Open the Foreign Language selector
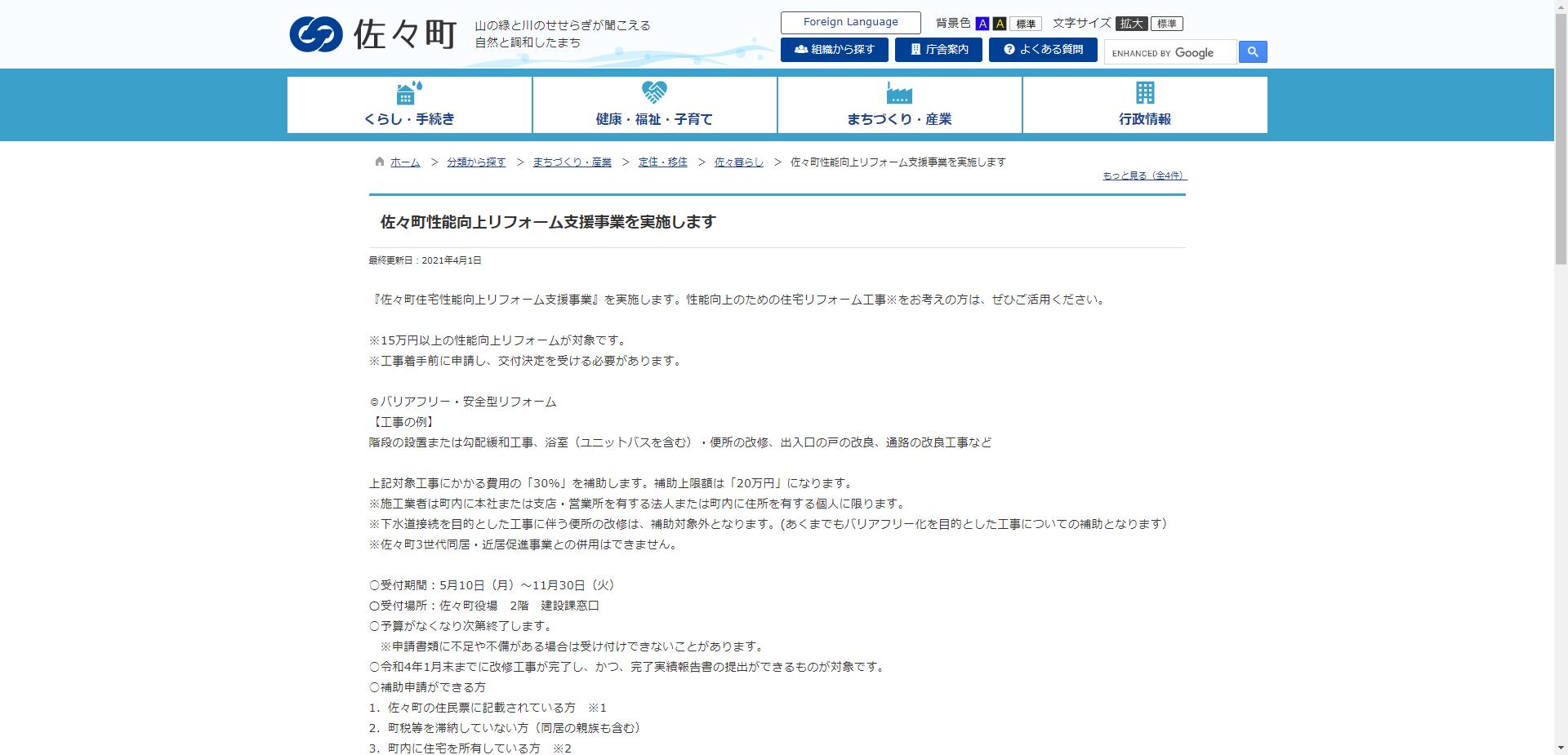Viewport: 1568px width, 755px height. tap(851, 22)
